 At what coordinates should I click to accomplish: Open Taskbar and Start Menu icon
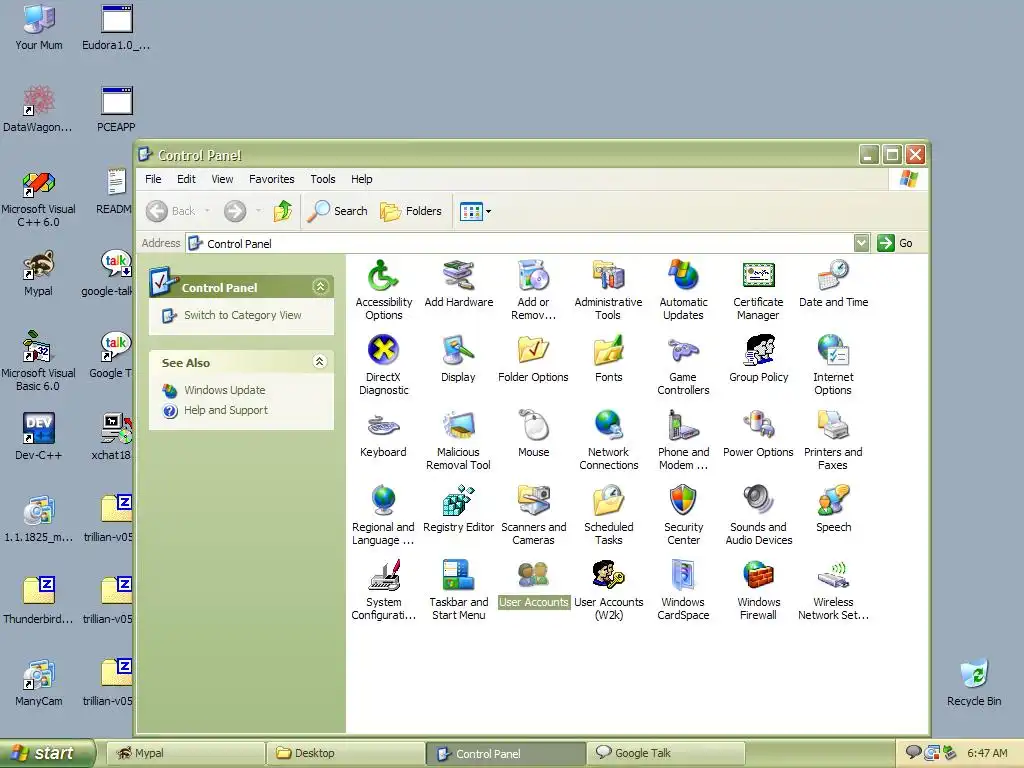[458, 590]
